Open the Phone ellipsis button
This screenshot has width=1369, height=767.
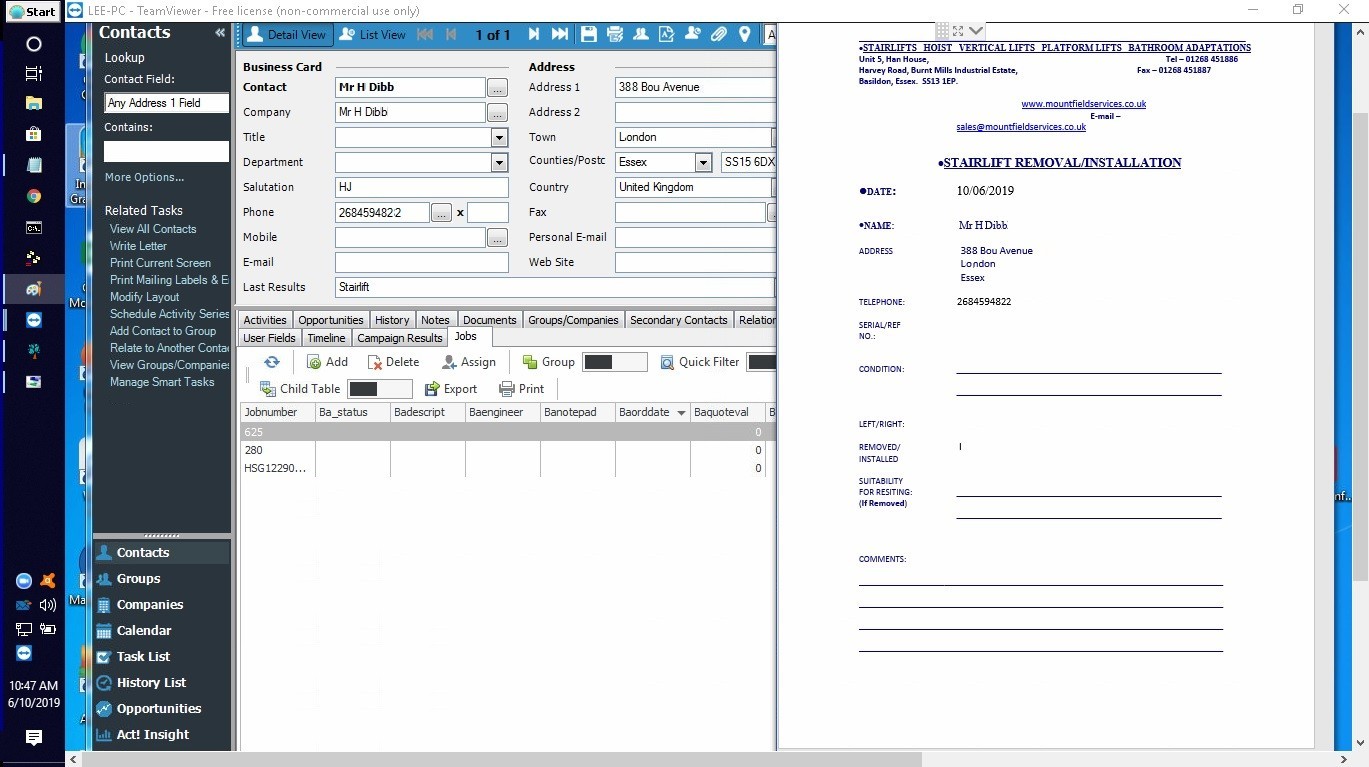click(441, 213)
